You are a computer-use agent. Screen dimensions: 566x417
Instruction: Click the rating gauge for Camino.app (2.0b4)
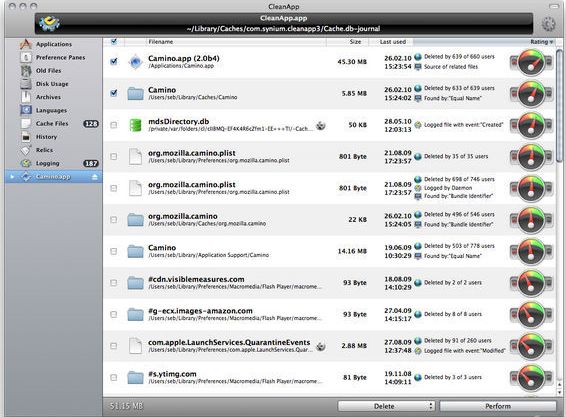pyautogui.click(x=531, y=62)
